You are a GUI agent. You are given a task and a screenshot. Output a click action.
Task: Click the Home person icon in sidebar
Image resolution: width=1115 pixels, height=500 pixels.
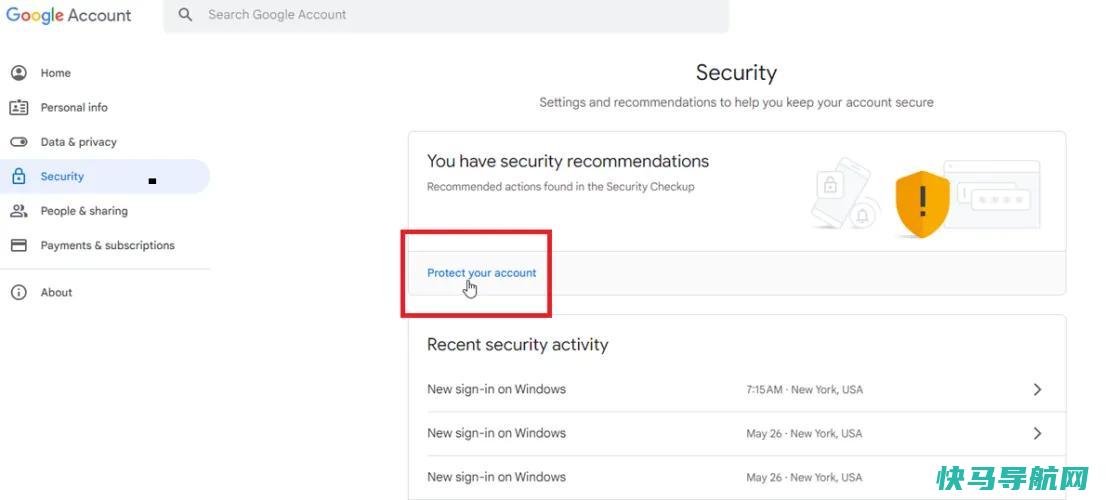(x=18, y=73)
